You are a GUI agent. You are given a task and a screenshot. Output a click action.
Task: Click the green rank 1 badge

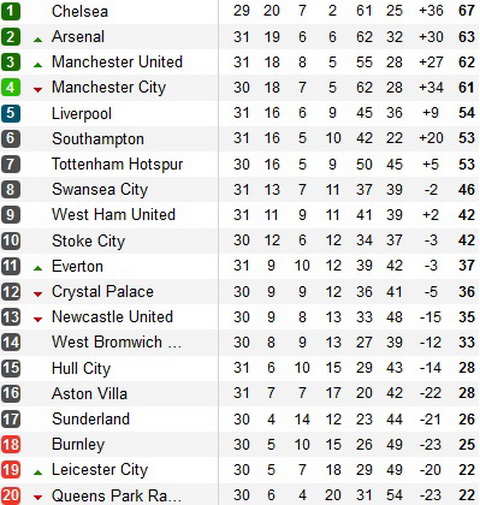click(10, 11)
